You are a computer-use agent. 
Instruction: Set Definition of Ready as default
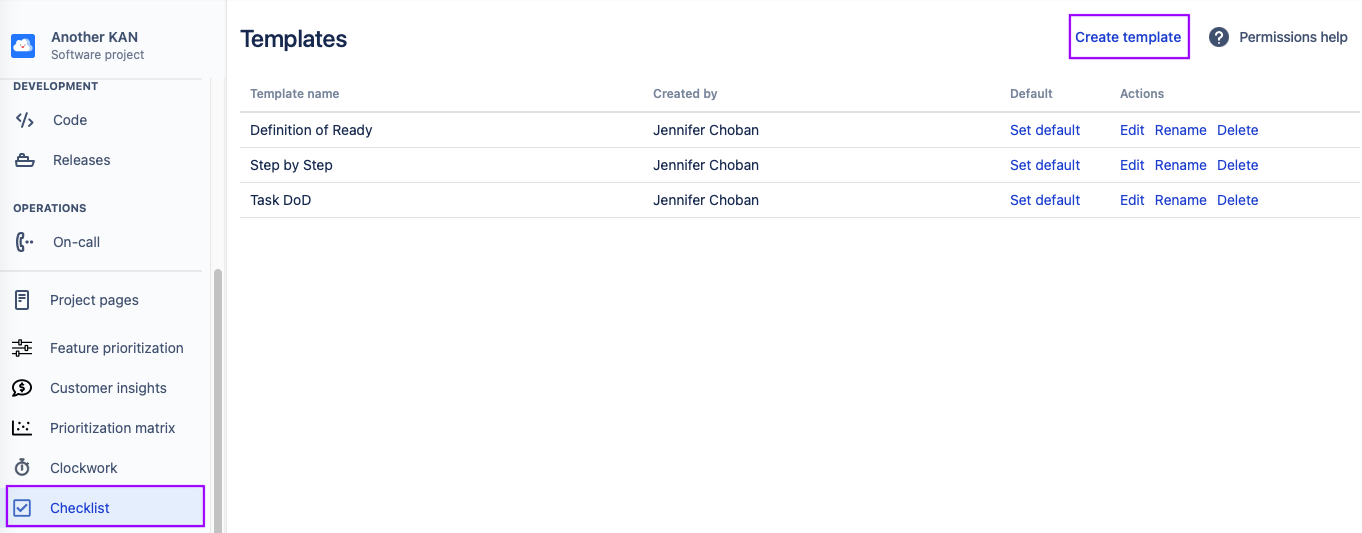pyautogui.click(x=1045, y=130)
